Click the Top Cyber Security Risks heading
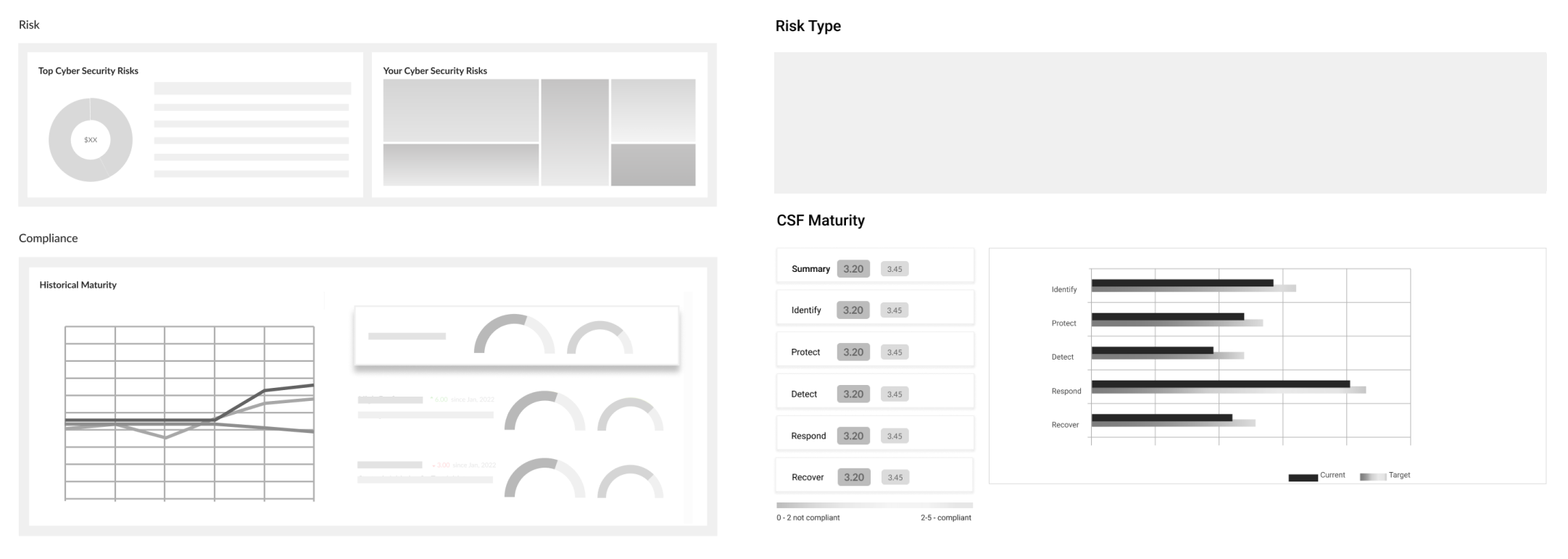Viewport: 1568px width, 559px height. pyautogui.click(x=88, y=70)
